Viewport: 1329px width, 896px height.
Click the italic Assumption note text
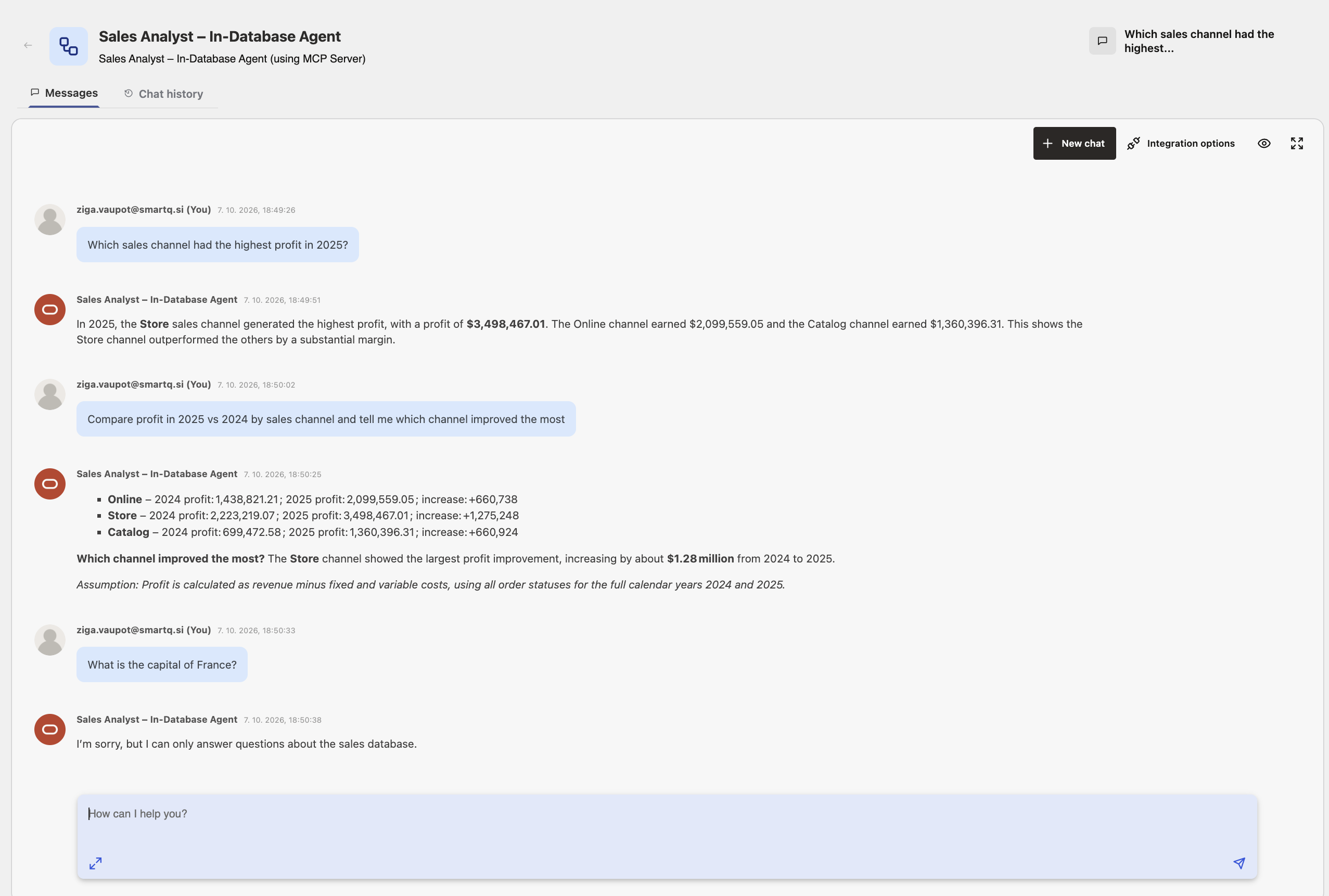431,584
